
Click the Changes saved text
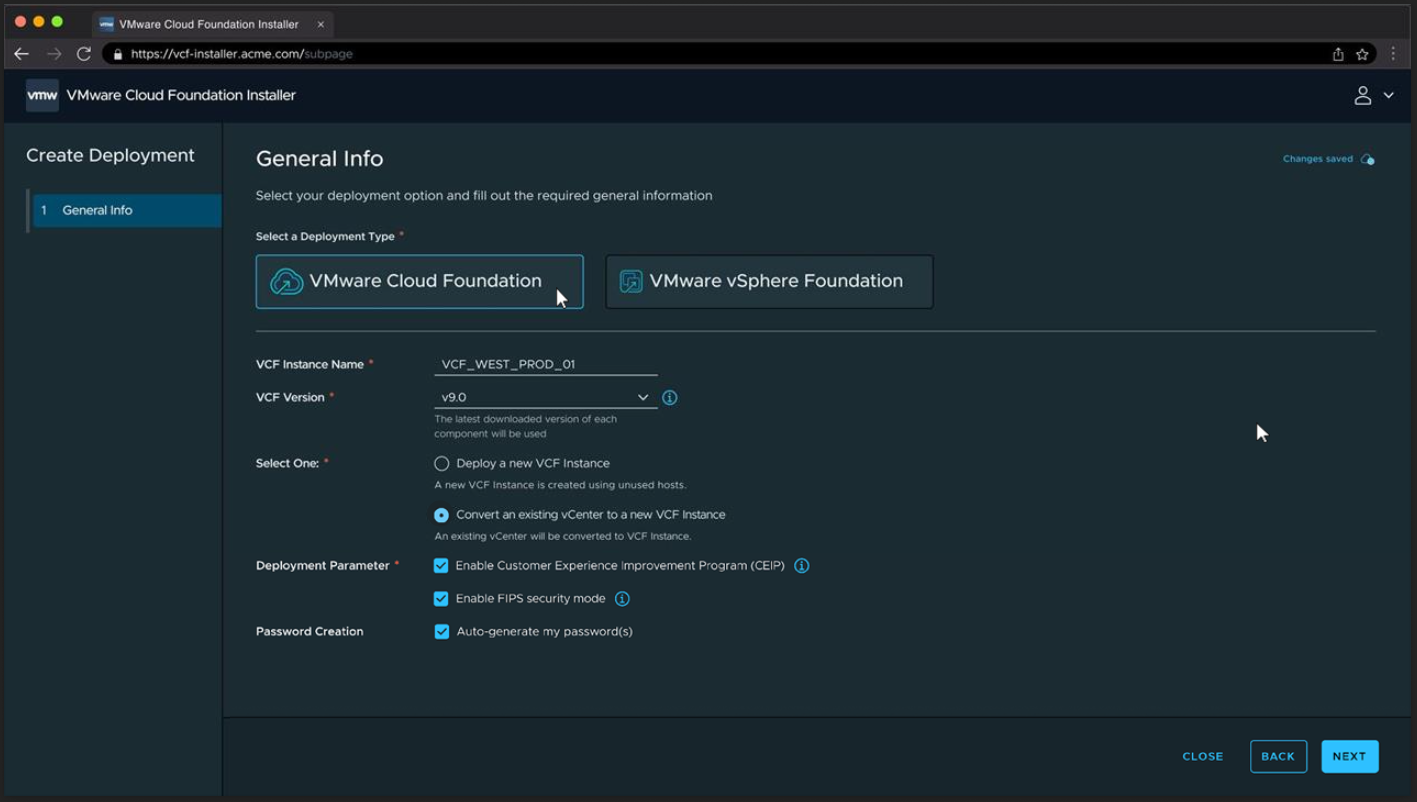pyautogui.click(x=1318, y=159)
